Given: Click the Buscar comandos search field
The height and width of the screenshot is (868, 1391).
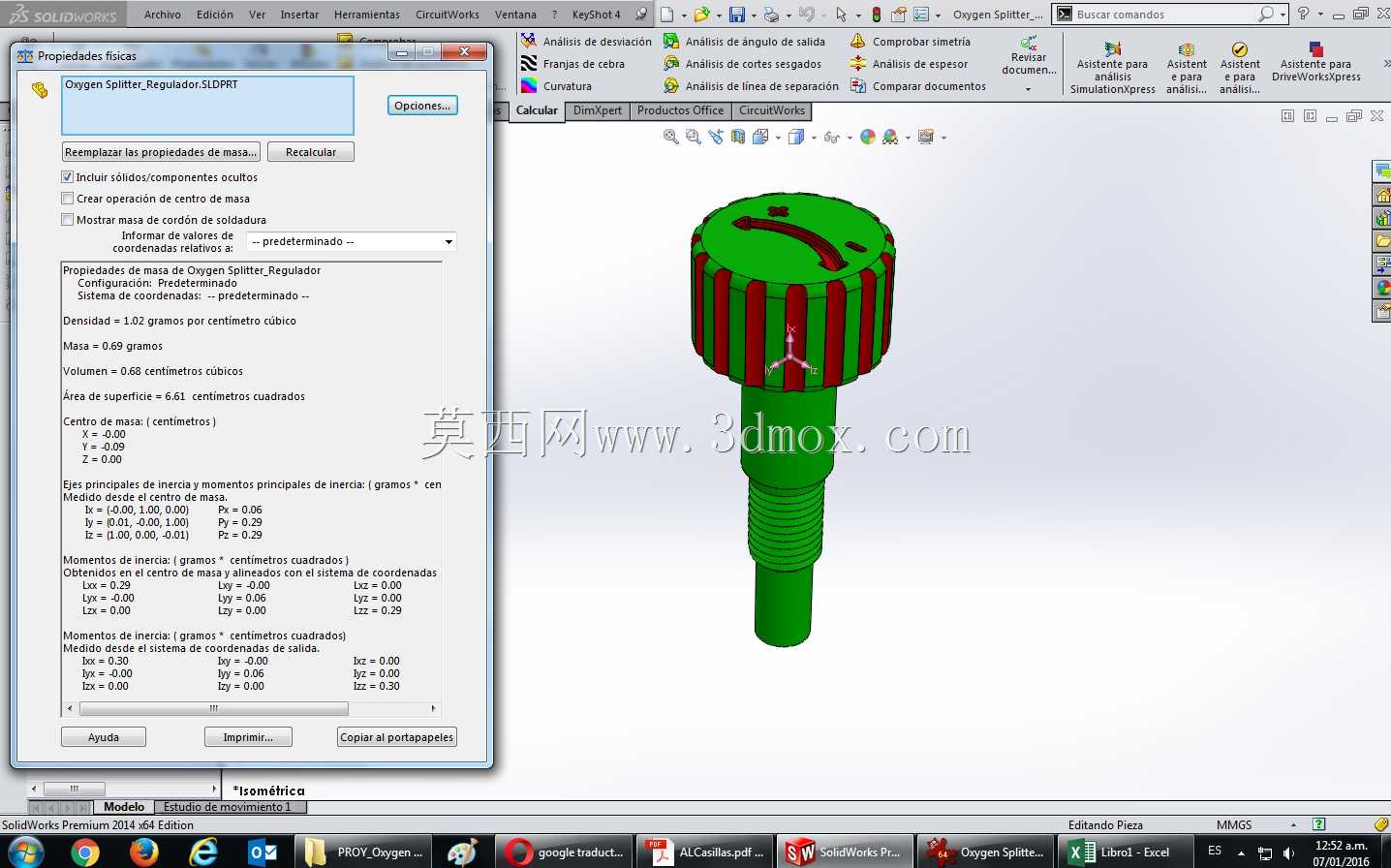Looking at the screenshot, I should [x=1162, y=15].
